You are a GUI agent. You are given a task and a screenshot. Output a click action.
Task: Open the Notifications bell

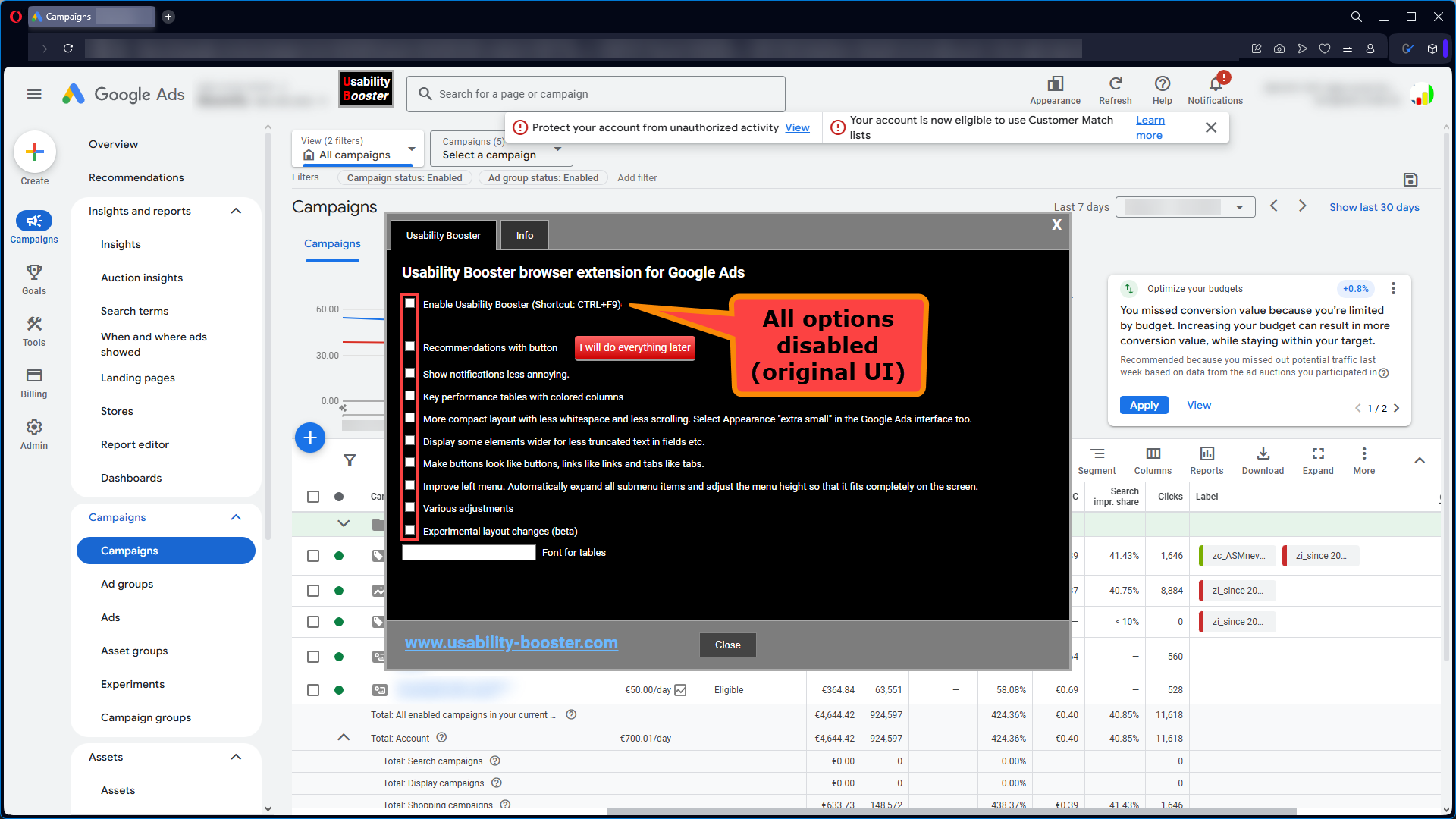coord(1214,89)
